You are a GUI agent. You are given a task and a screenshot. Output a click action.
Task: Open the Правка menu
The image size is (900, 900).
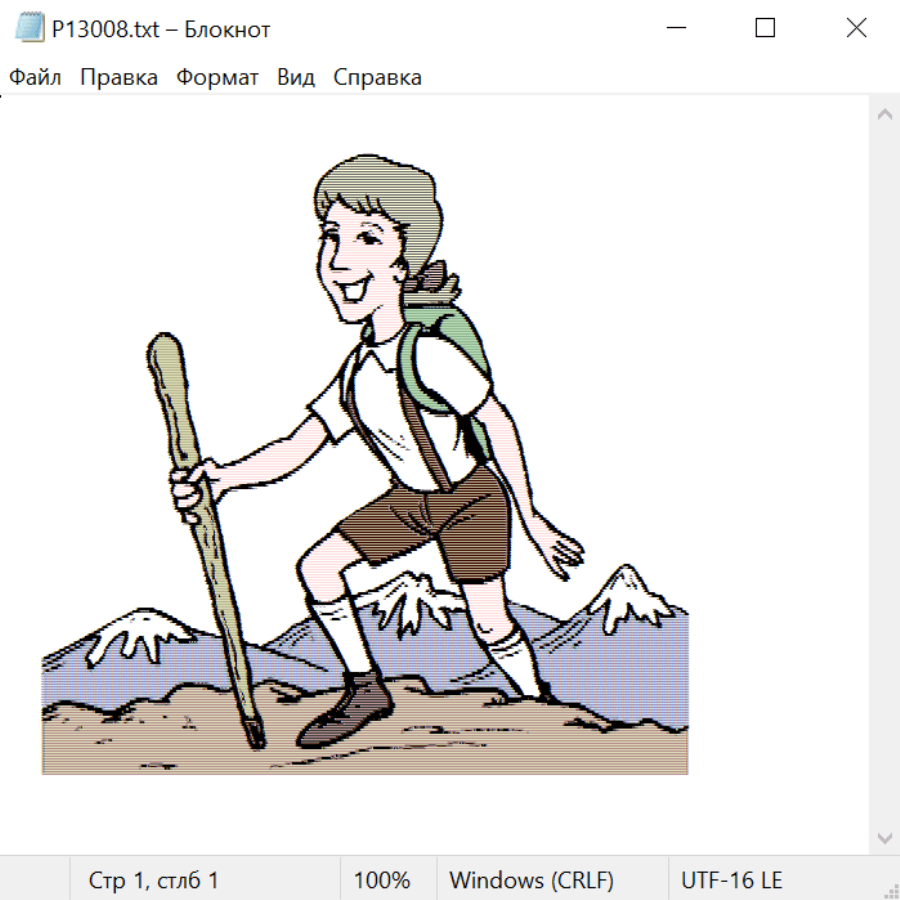(118, 78)
